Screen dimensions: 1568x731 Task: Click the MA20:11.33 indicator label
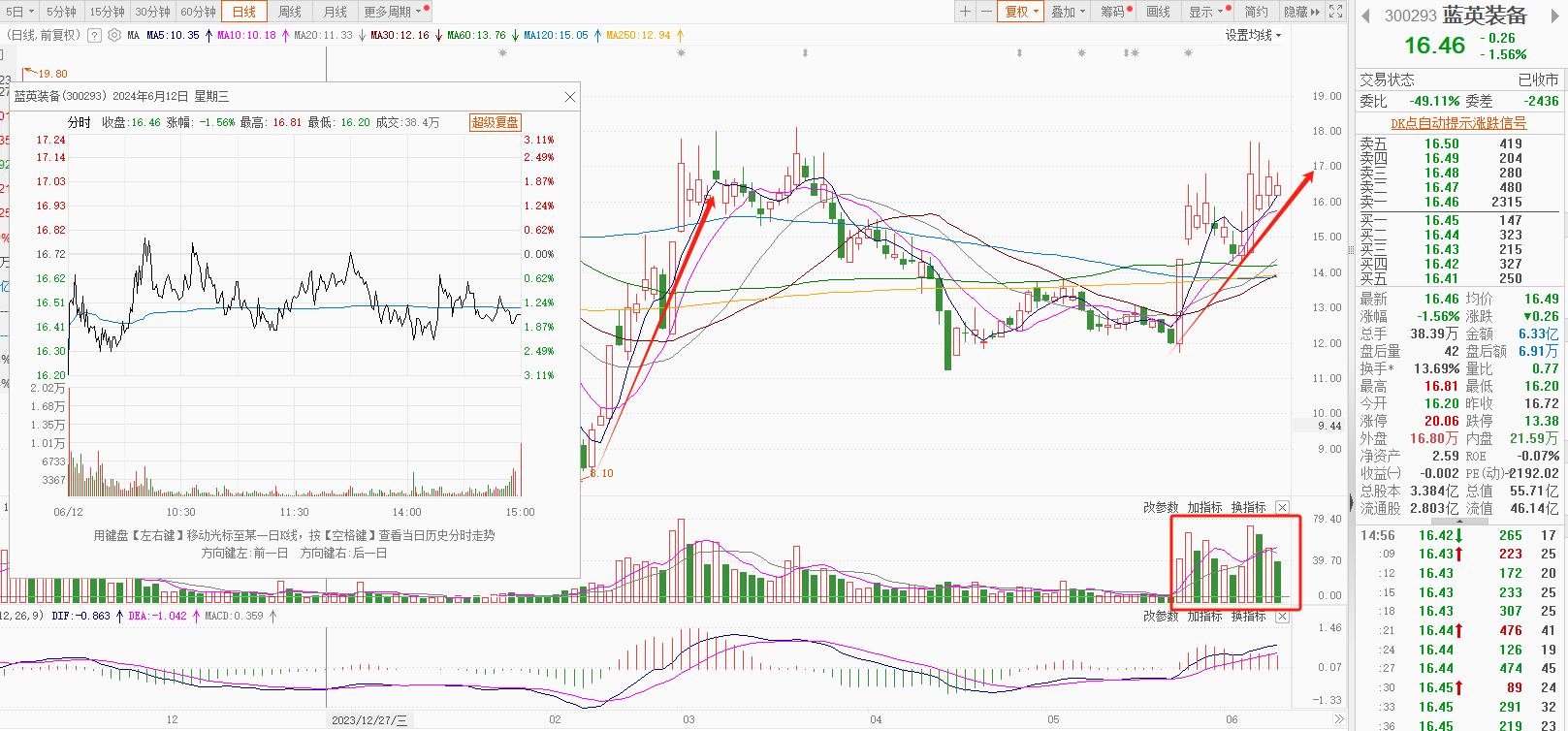(x=323, y=35)
